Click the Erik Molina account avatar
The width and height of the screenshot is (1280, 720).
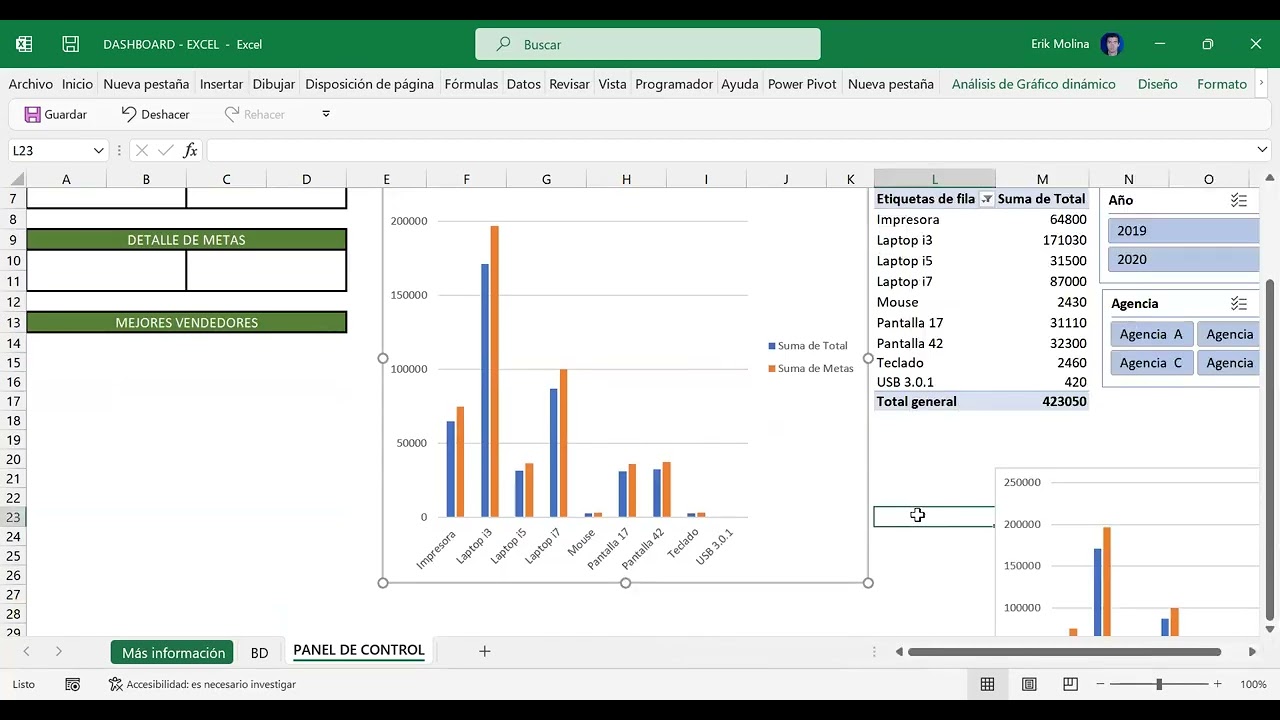coord(1111,44)
